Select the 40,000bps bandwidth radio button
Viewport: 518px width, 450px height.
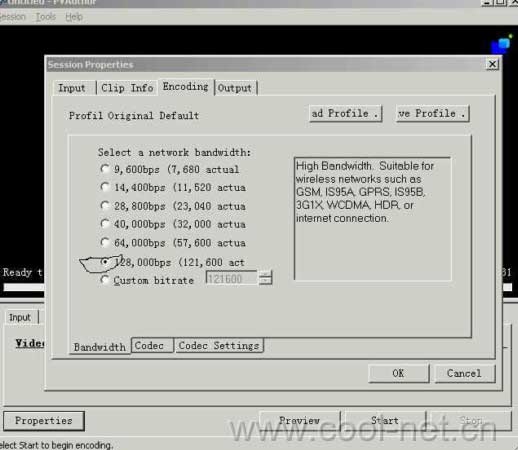(105, 224)
